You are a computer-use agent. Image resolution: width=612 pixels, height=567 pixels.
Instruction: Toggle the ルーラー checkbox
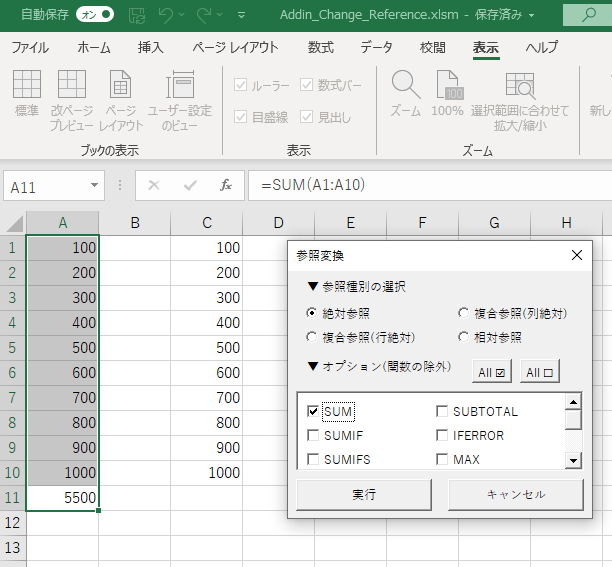coord(240,85)
